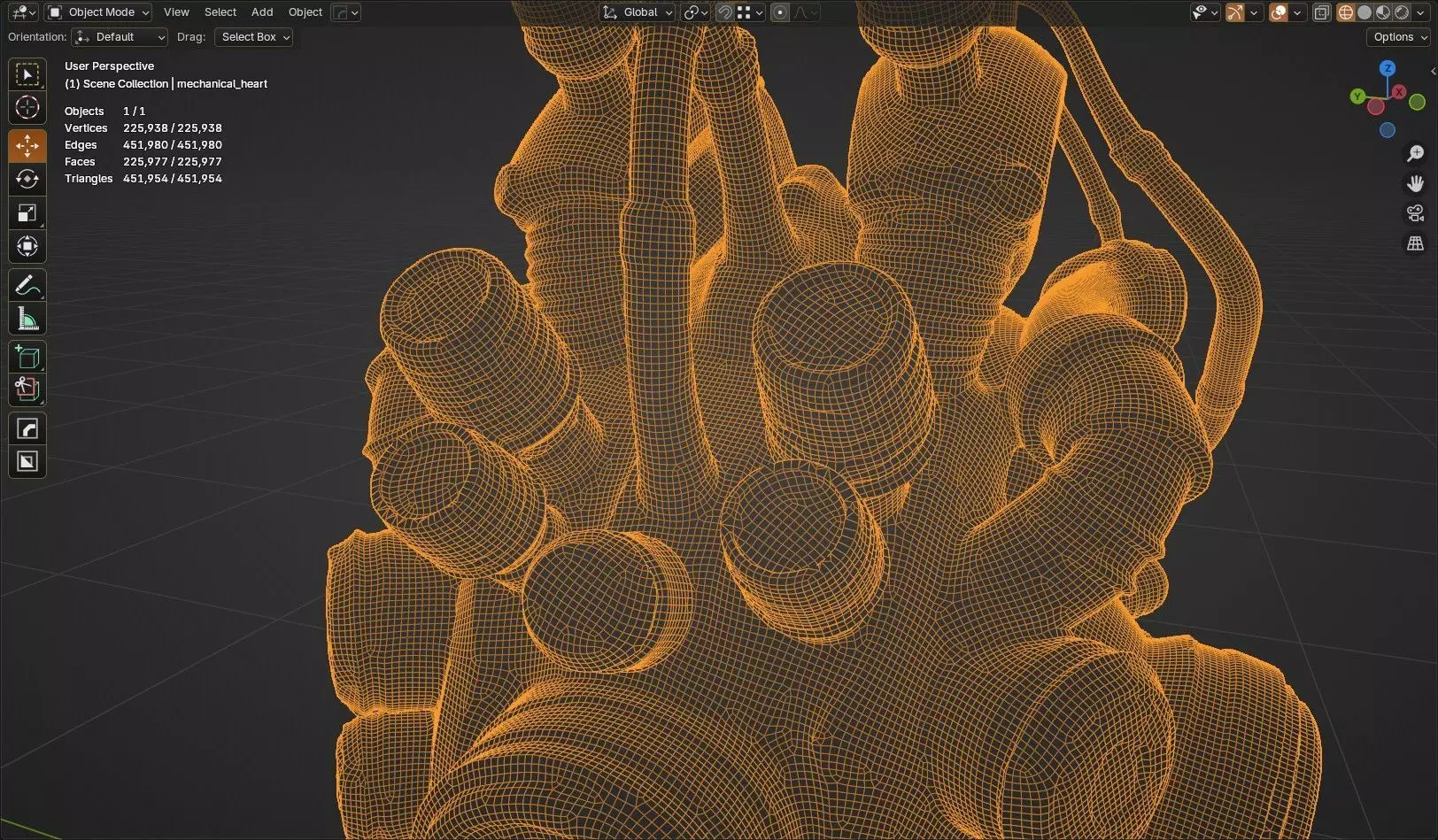This screenshot has width=1438, height=840.
Task: Click the Vertices count 225,938 / 225,938
Action: pyautogui.click(x=173, y=128)
